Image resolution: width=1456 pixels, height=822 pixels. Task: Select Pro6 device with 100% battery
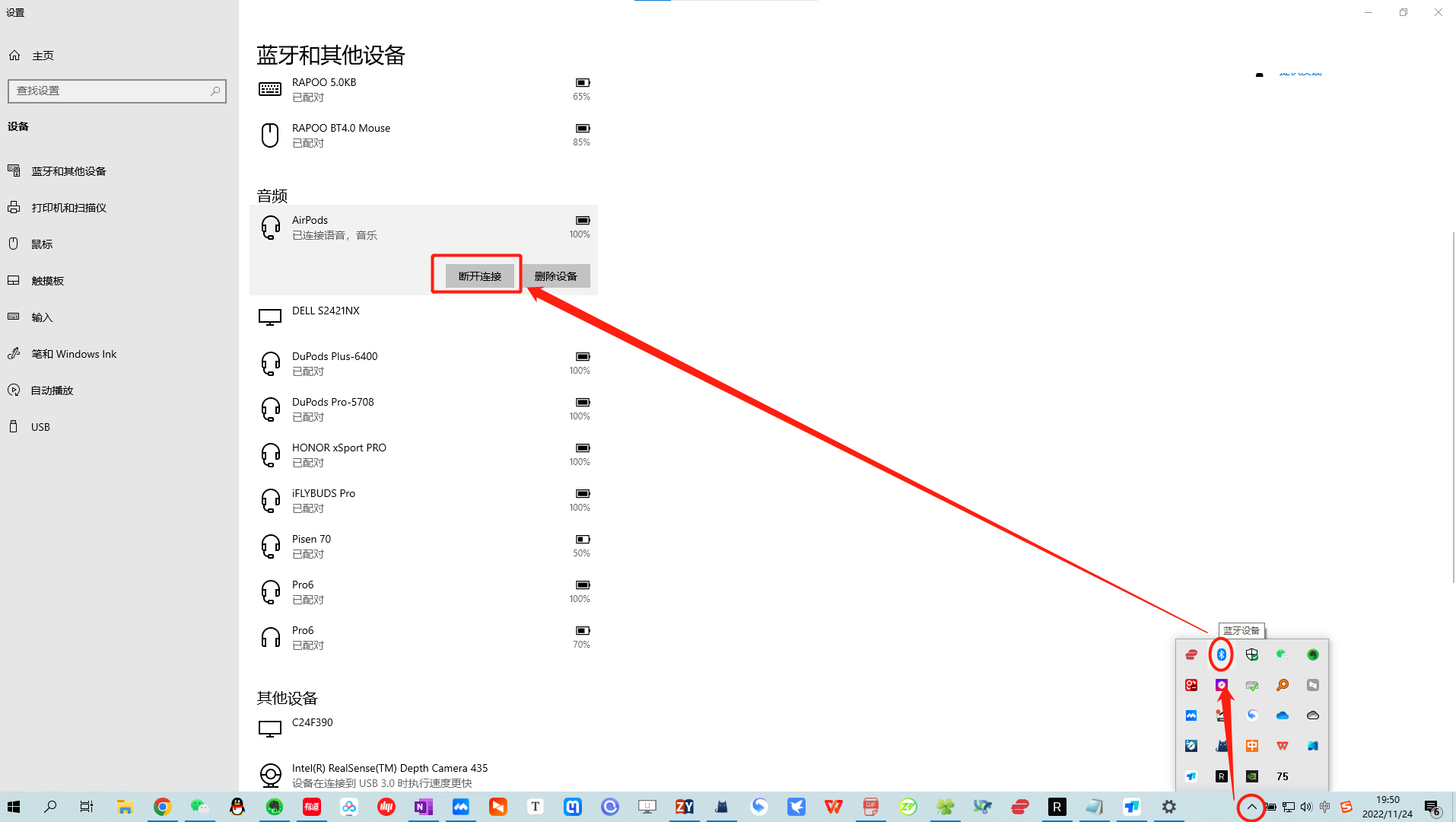(x=424, y=592)
